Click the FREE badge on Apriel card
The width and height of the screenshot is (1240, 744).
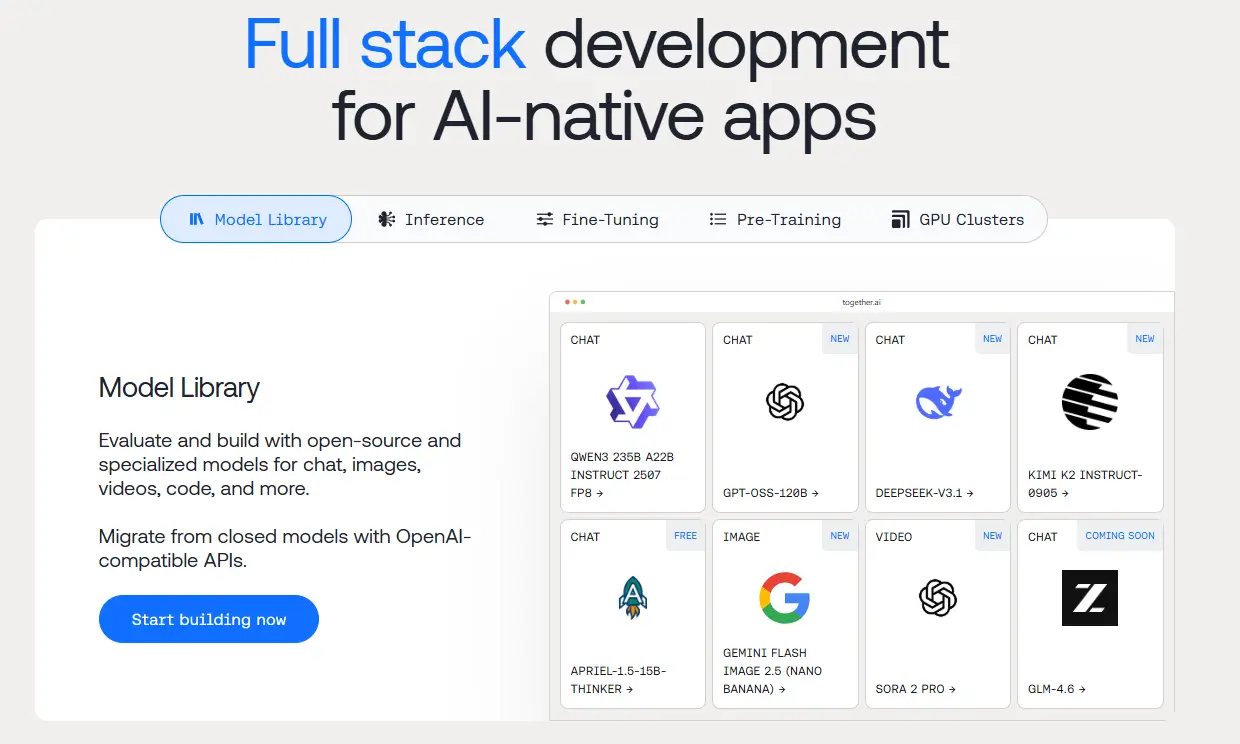point(685,536)
